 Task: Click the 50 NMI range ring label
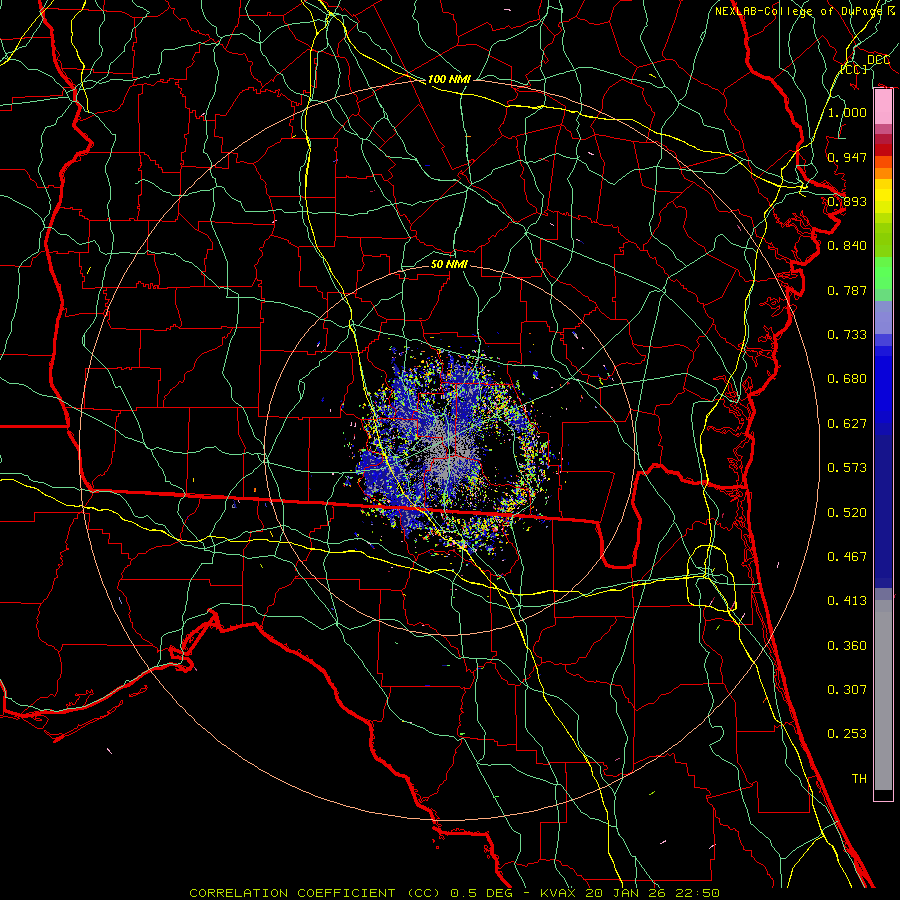point(449,264)
